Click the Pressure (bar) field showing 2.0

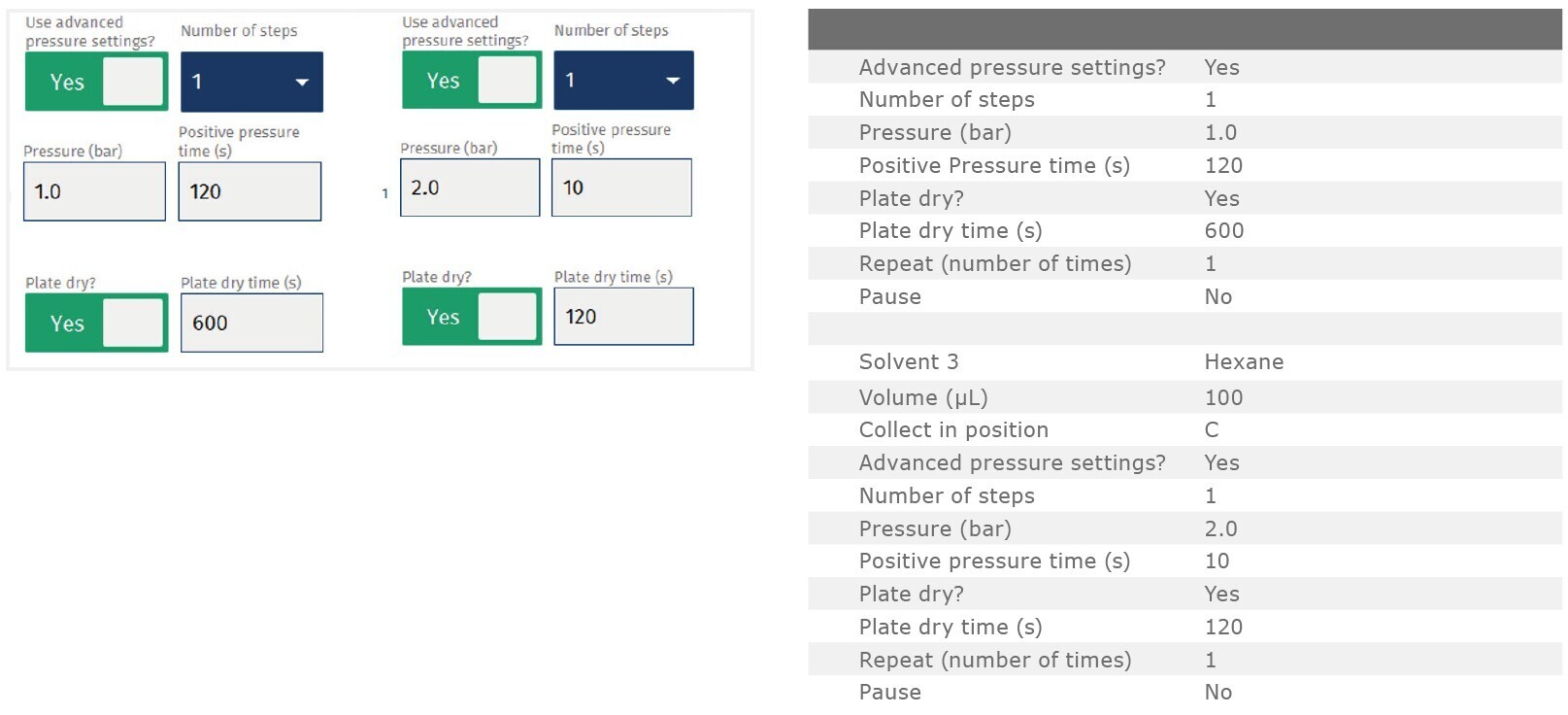[470, 187]
